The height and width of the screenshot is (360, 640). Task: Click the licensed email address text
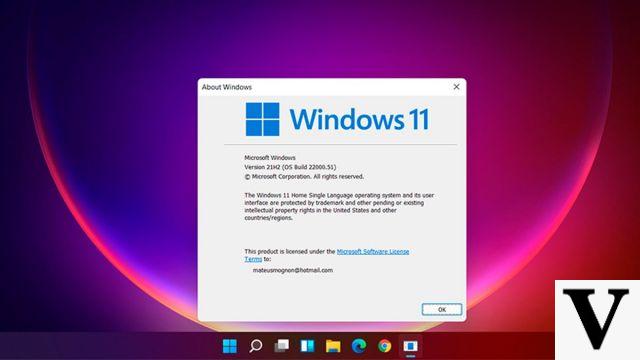(293, 270)
